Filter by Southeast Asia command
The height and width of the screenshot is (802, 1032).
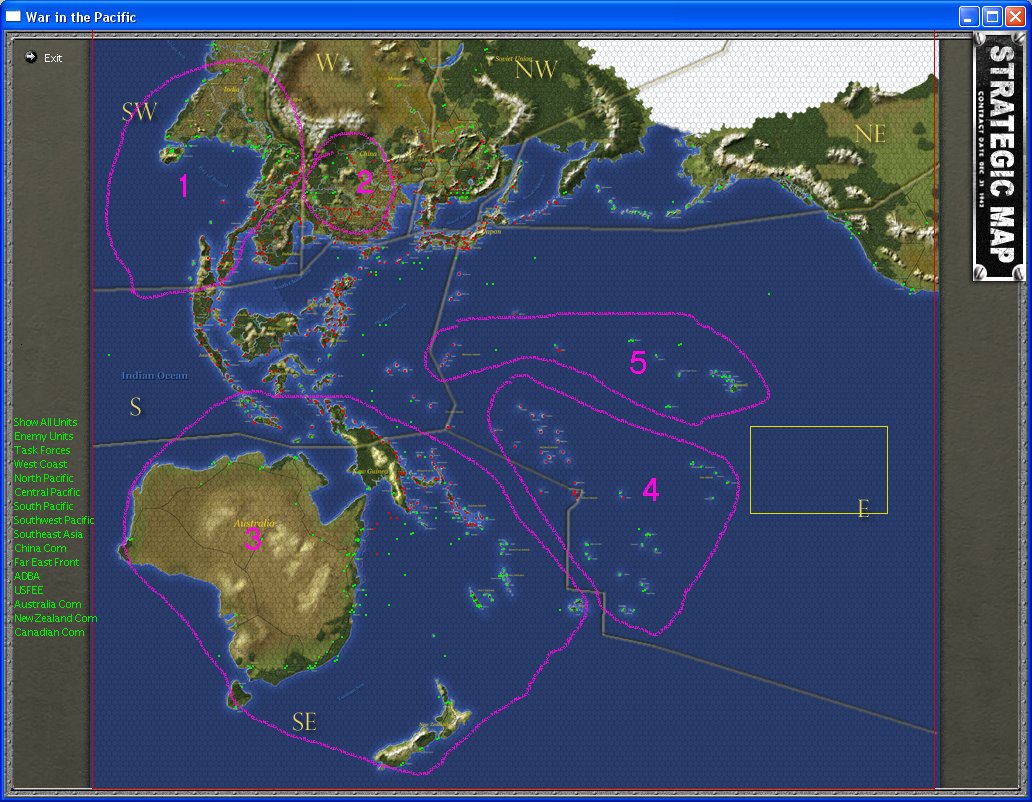tap(48, 534)
